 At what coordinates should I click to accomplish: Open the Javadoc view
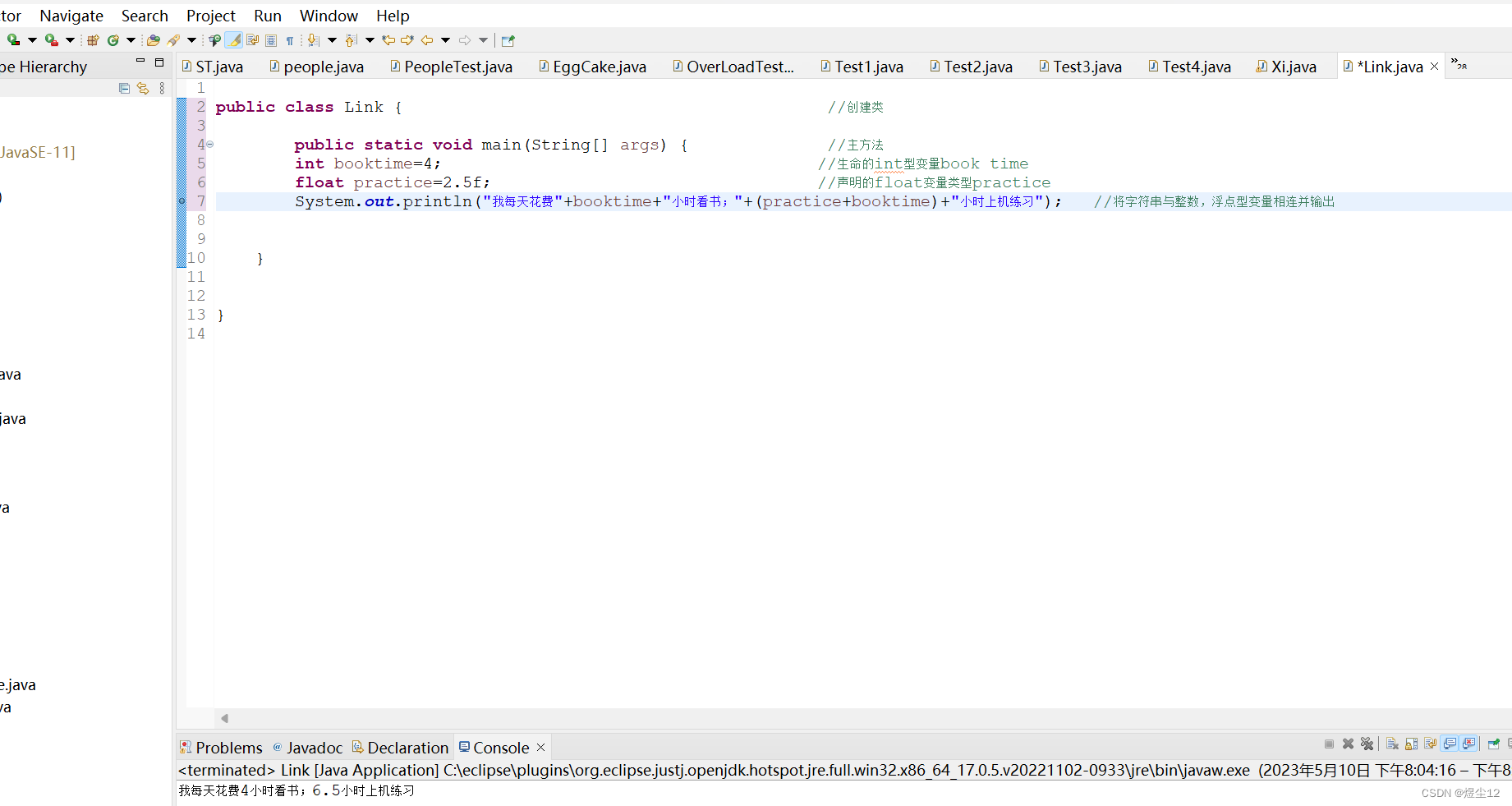click(315, 748)
